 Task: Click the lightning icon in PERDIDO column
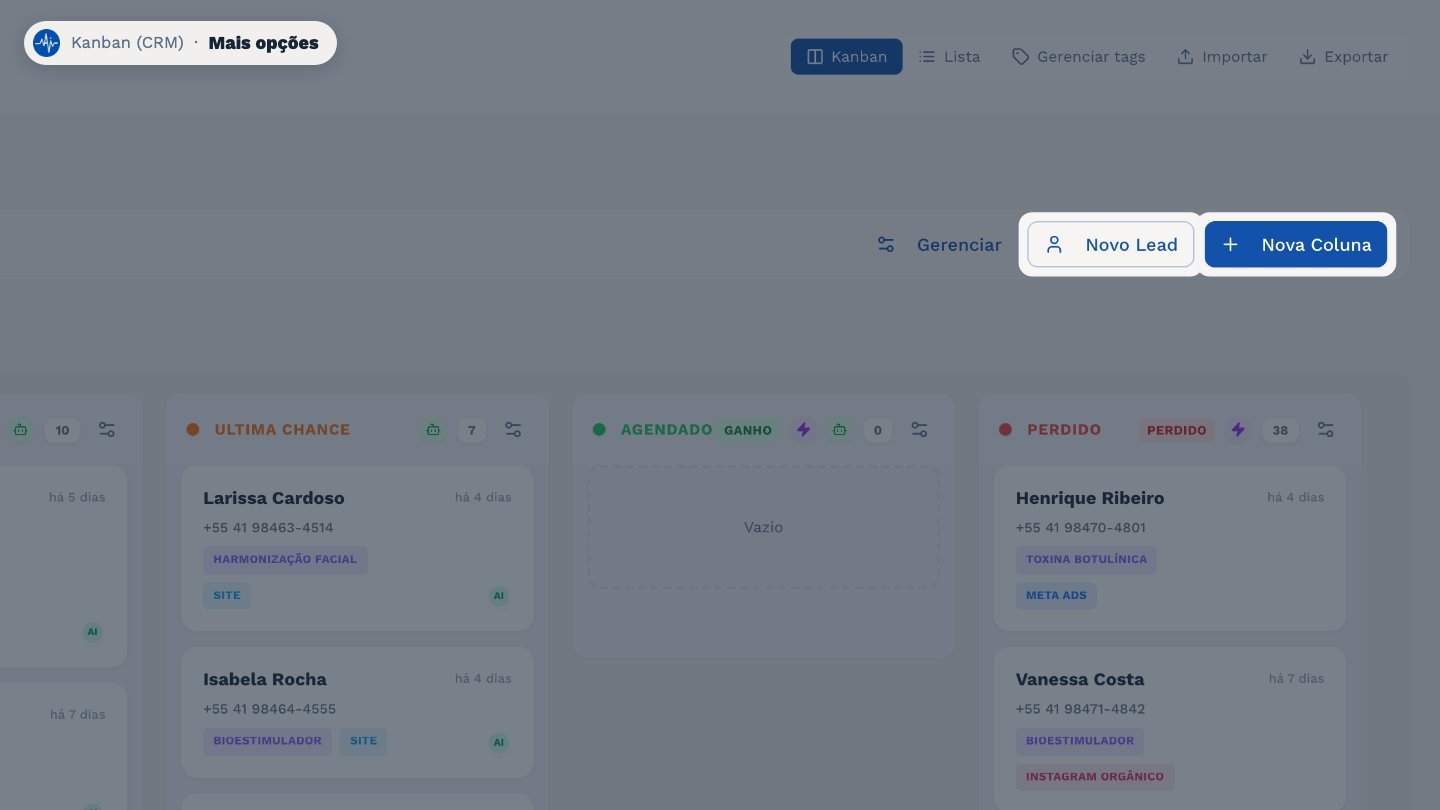1238,430
